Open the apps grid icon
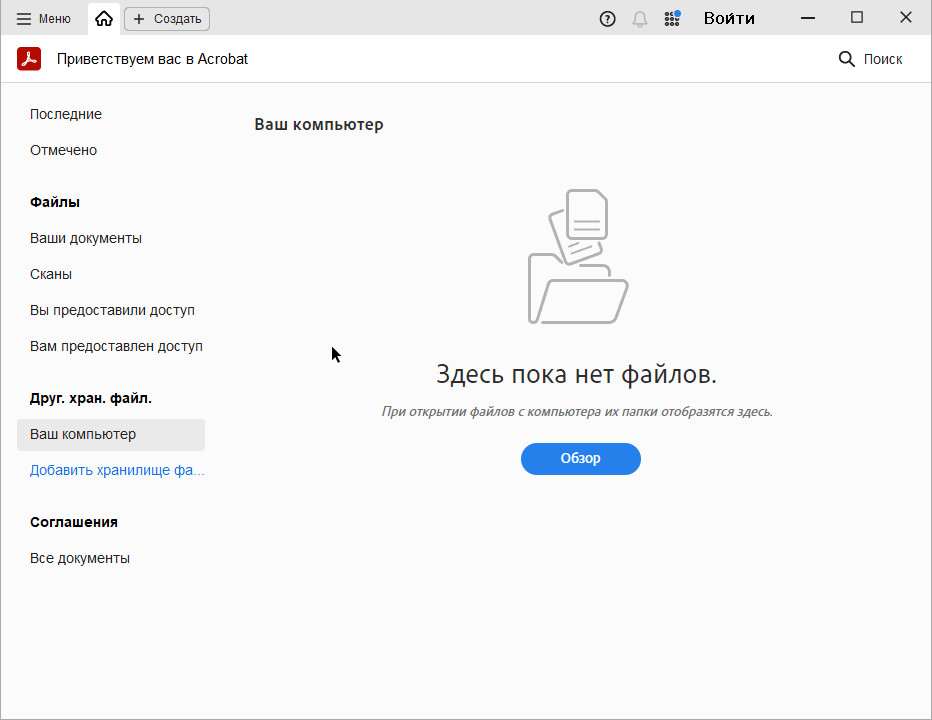Image resolution: width=932 pixels, height=720 pixels. (672, 19)
